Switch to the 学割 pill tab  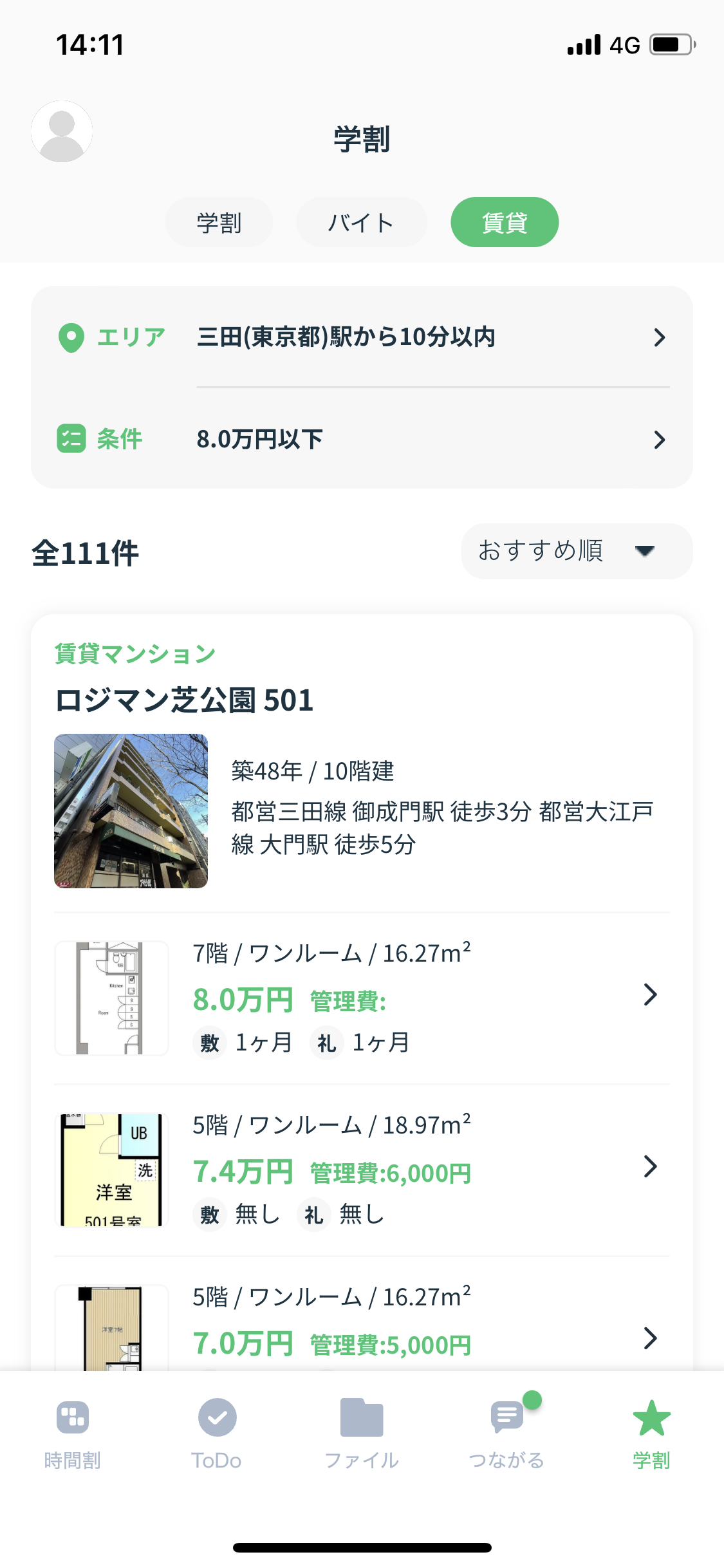pos(219,222)
